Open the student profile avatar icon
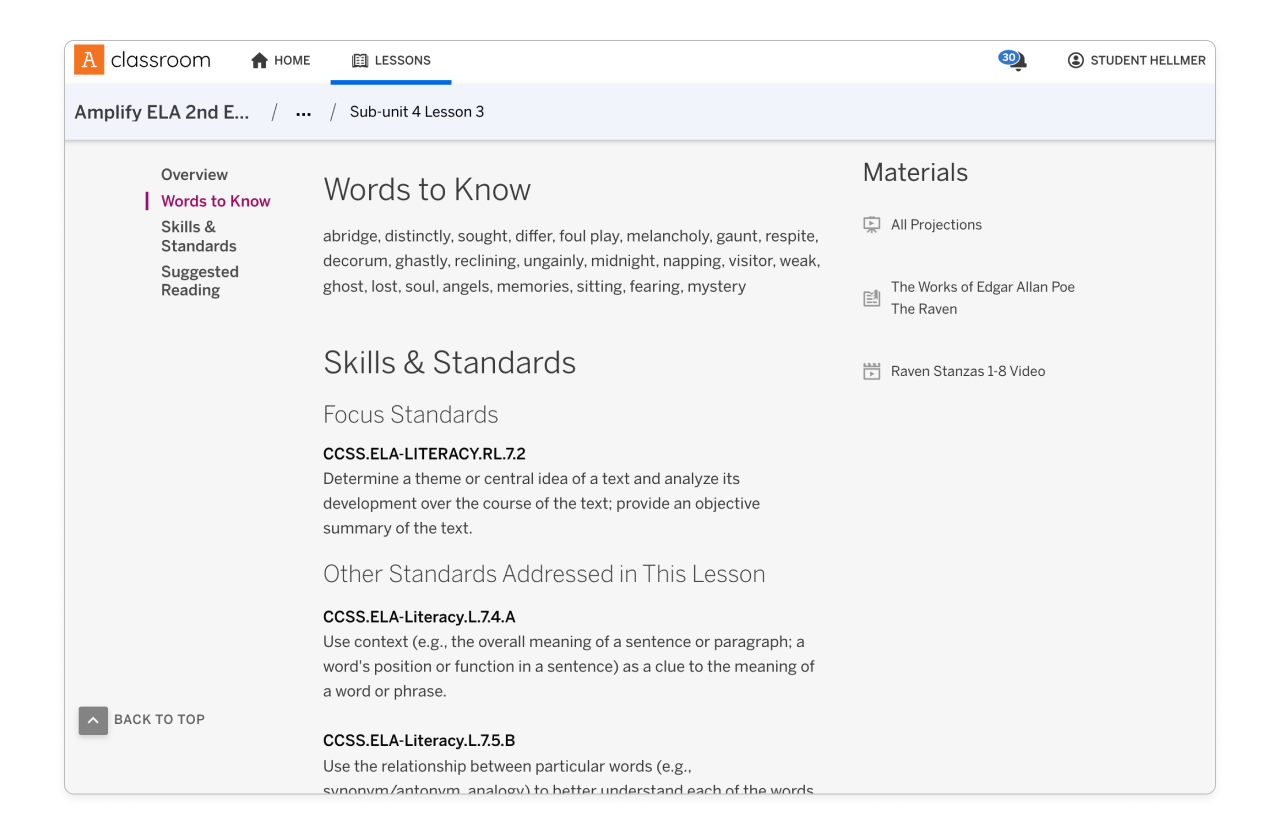The width and height of the screenshot is (1280, 836). click(x=1075, y=60)
